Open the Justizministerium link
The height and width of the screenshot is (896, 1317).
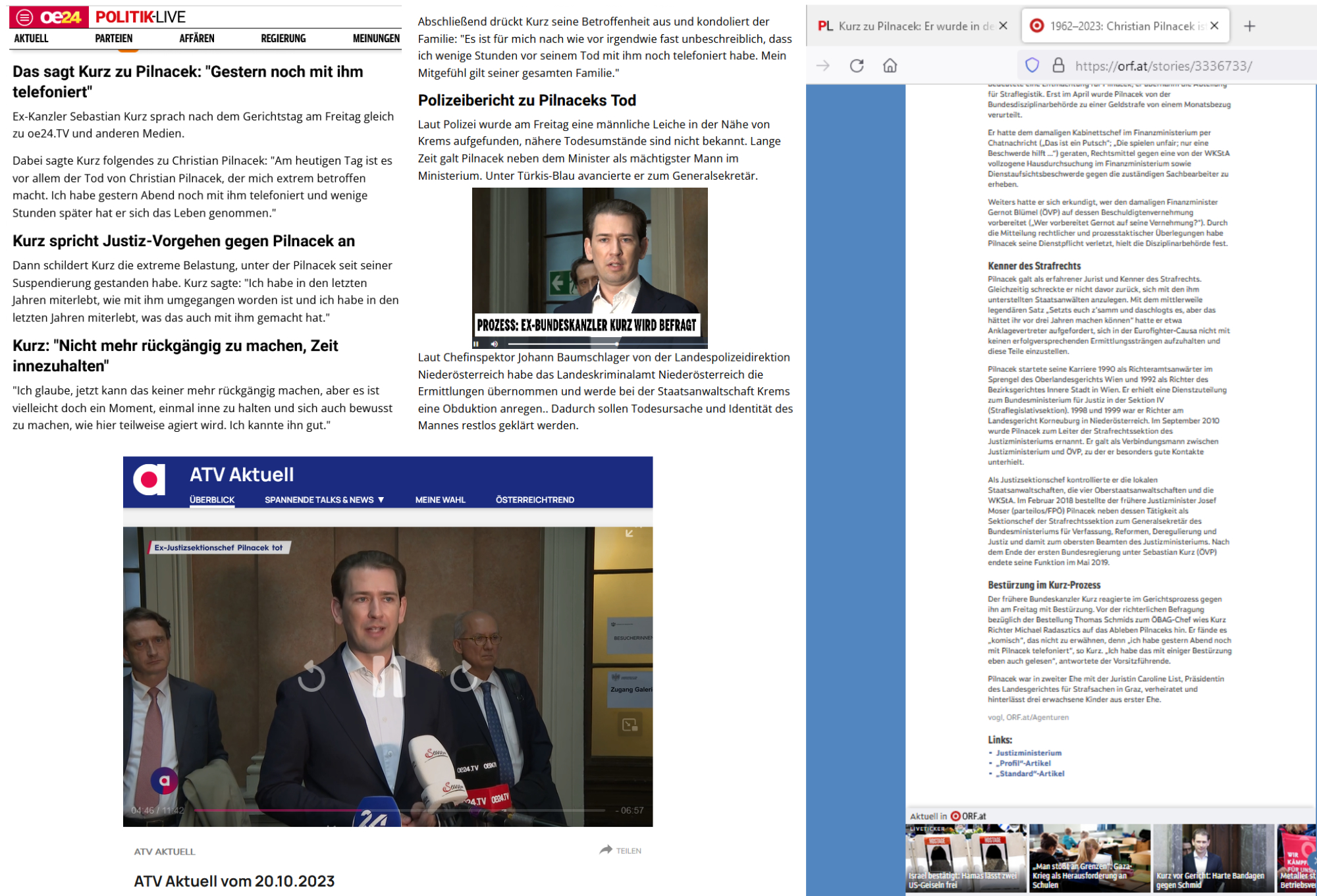[x=1028, y=752]
